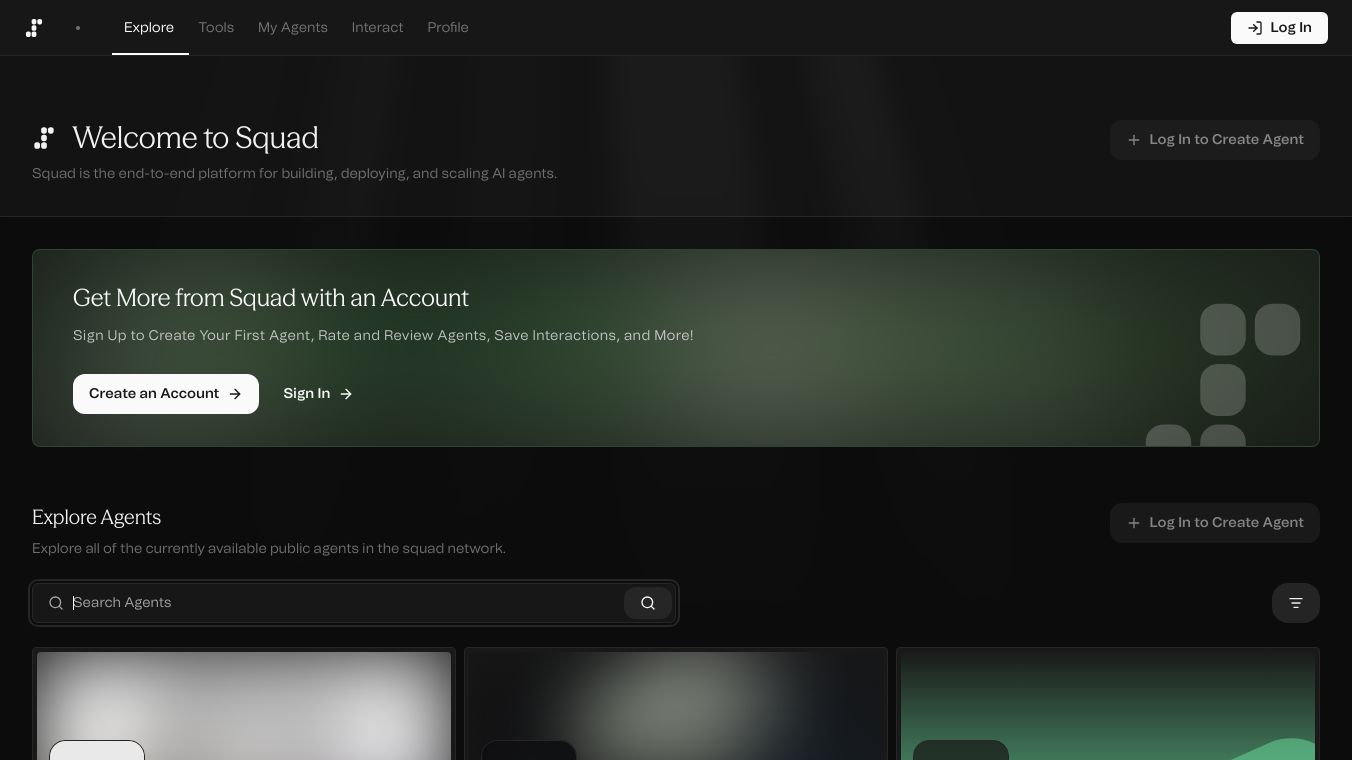
Task: Click the Welcome to Squad heading
Action: pyautogui.click(x=195, y=138)
